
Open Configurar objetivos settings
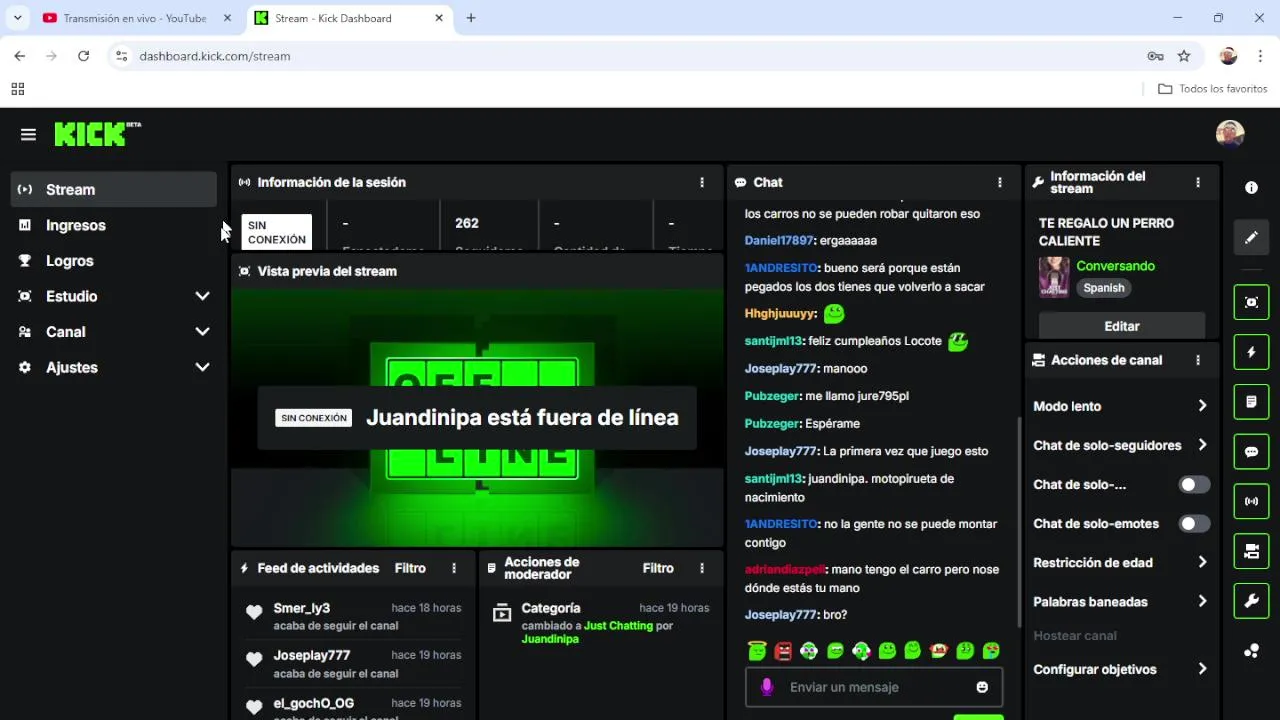[x=1121, y=669]
